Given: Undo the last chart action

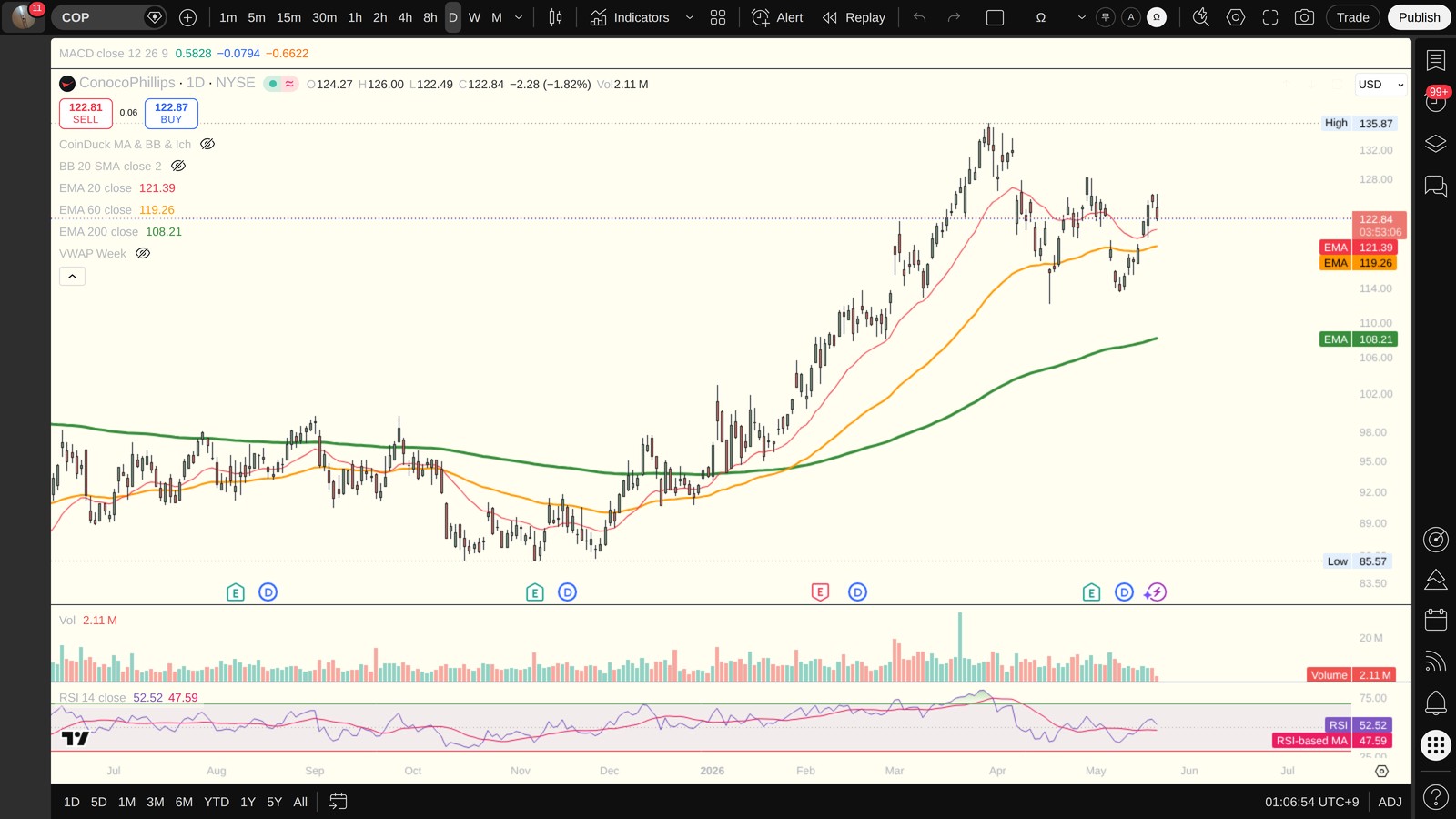Looking at the screenshot, I should tap(919, 17).
